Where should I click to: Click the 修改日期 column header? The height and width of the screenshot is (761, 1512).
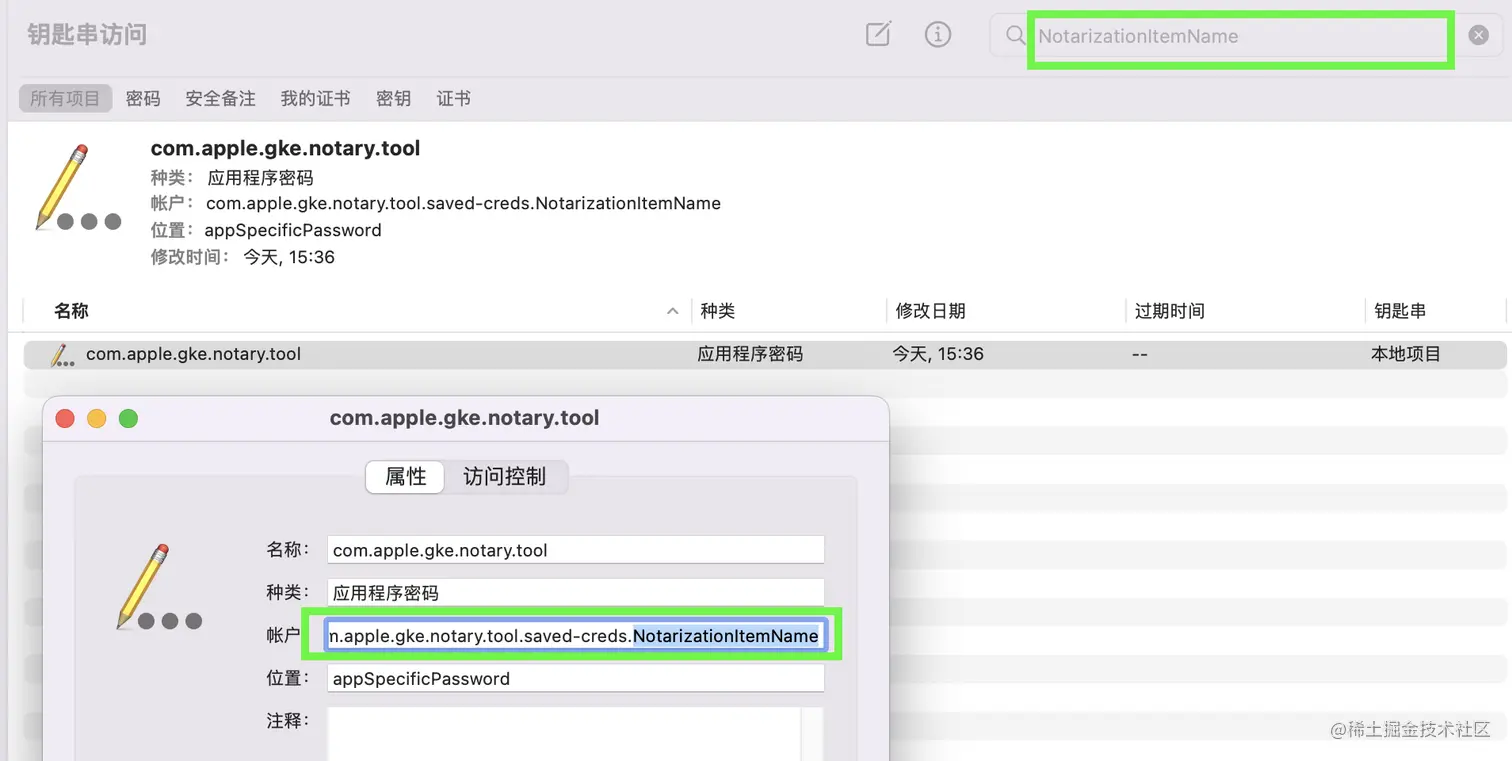point(931,310)
